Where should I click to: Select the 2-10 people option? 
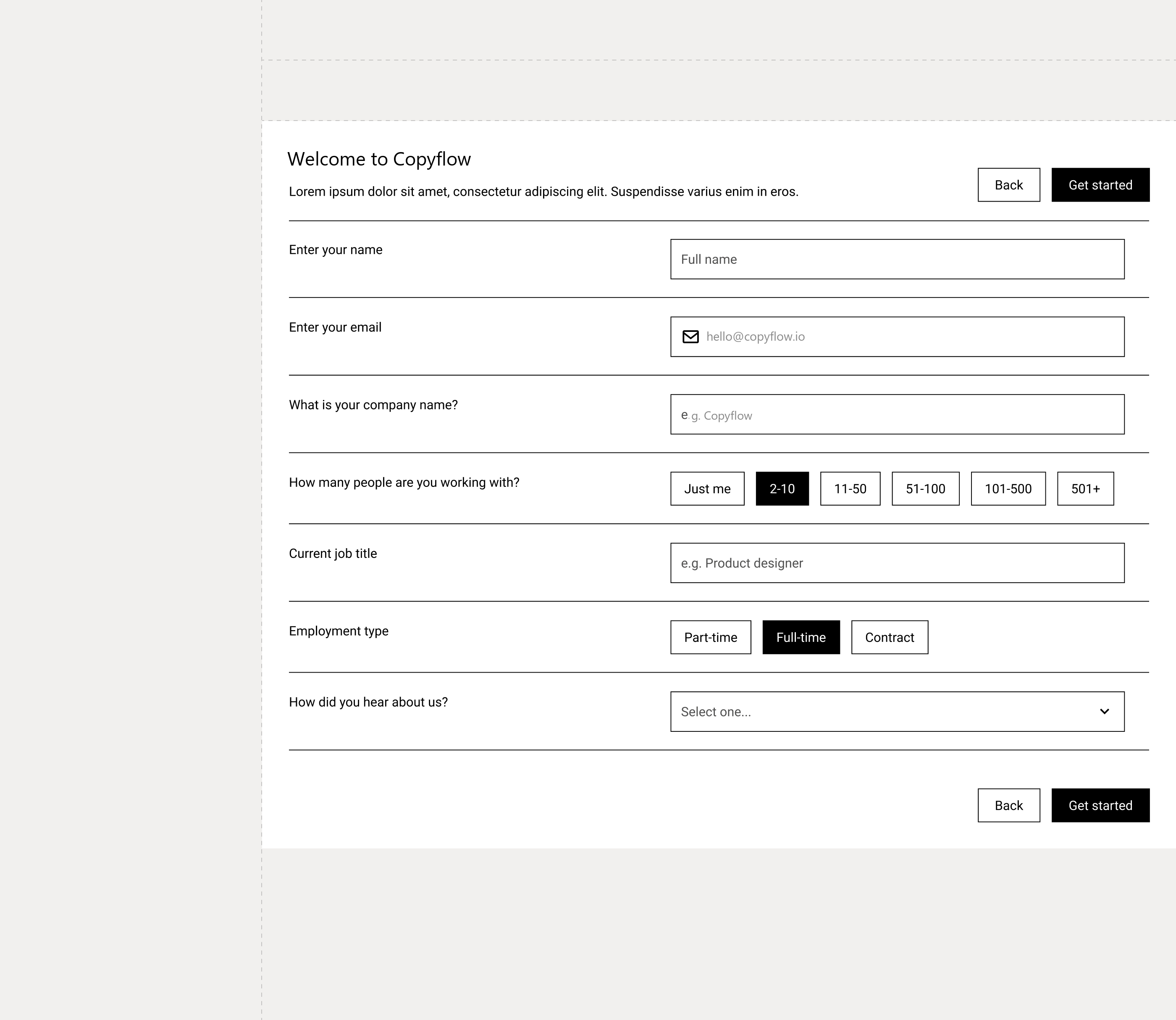(782, 489)
